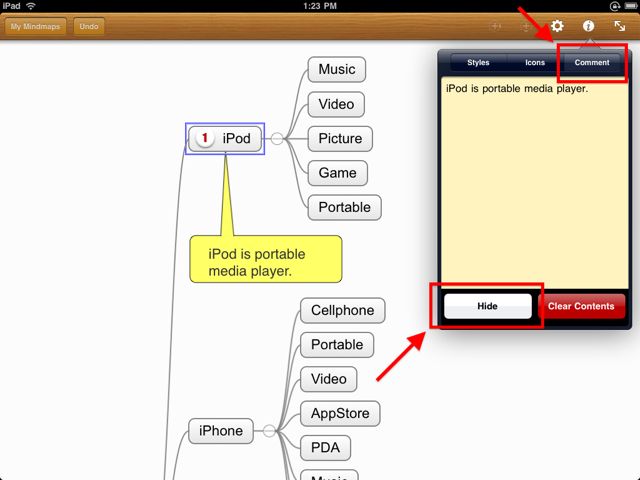Hide the comment with the Hide button

coord(488,306)
